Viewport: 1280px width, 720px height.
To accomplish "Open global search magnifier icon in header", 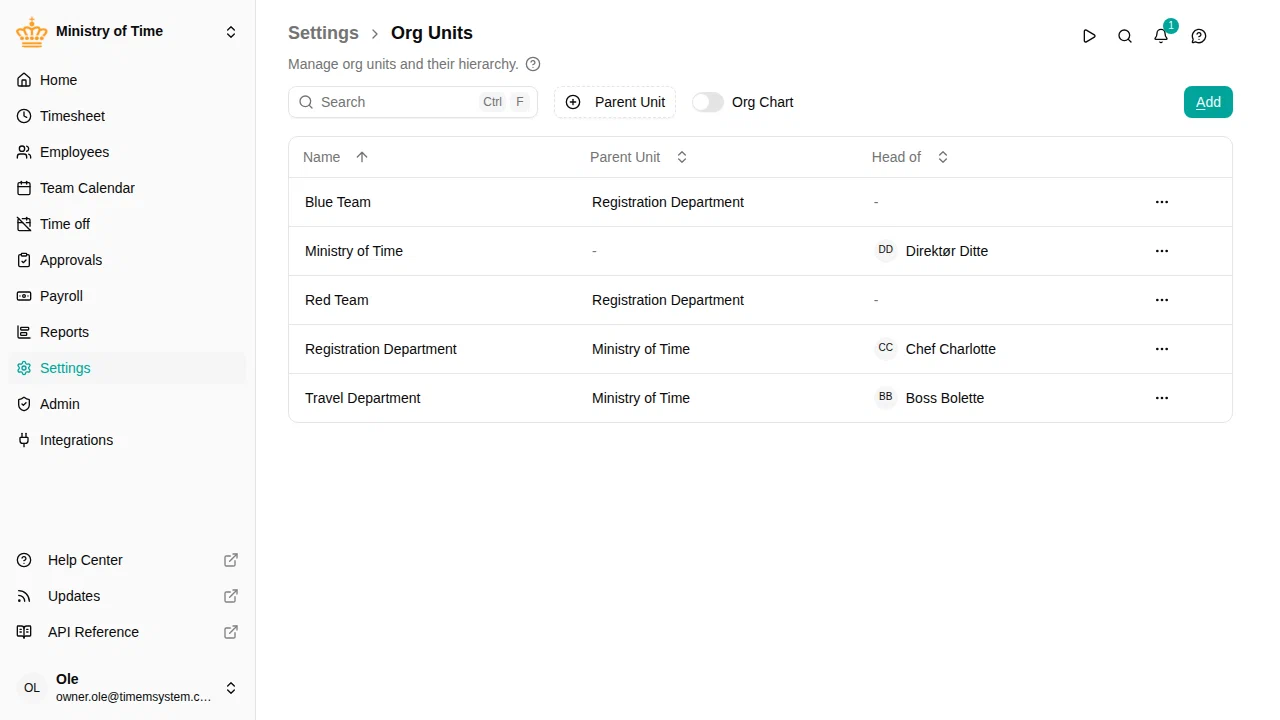I will pyautogui.click(x=1125, y=36).
